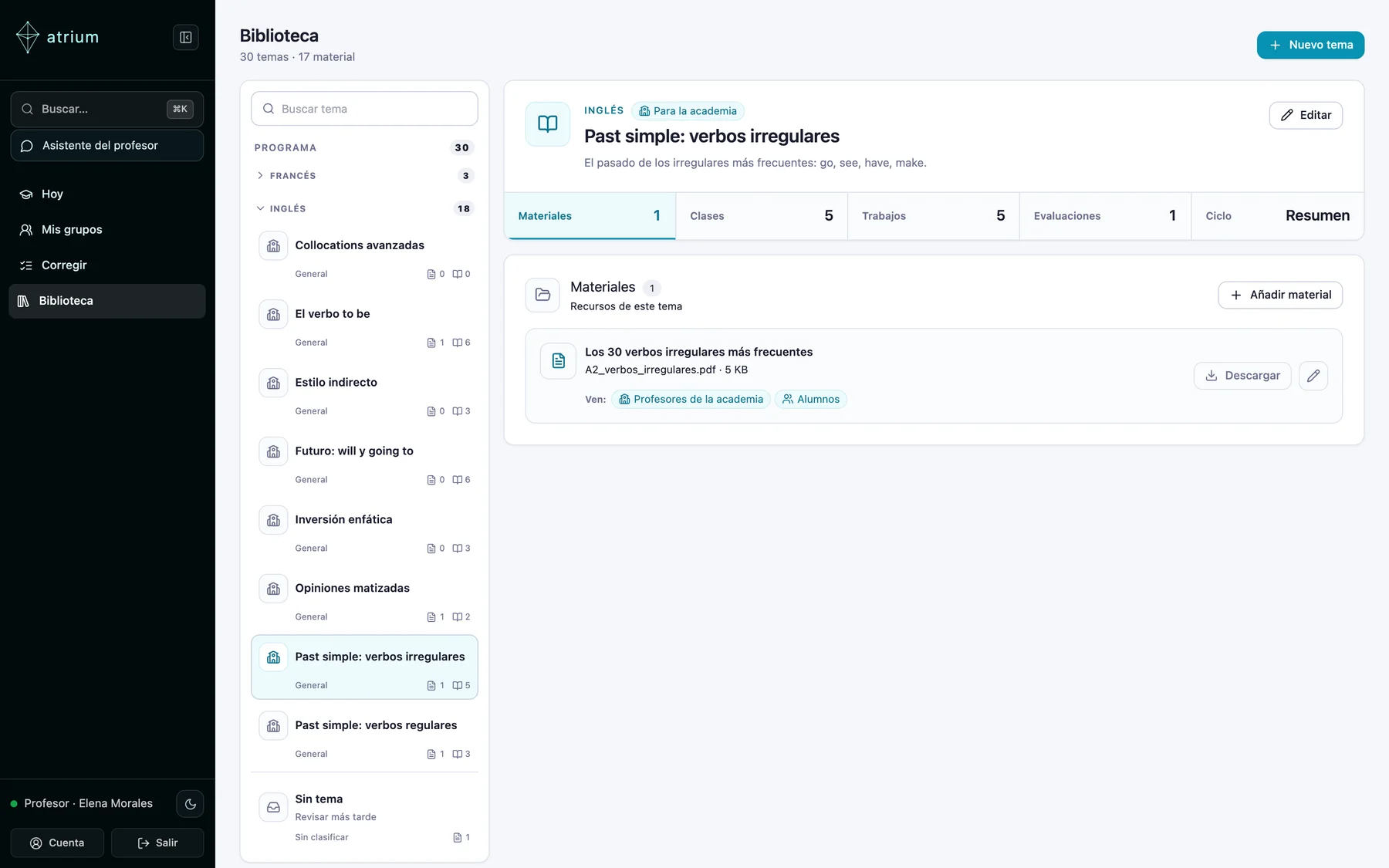Click the Cuenta button
1389x868 pixels.
(57, 843)
